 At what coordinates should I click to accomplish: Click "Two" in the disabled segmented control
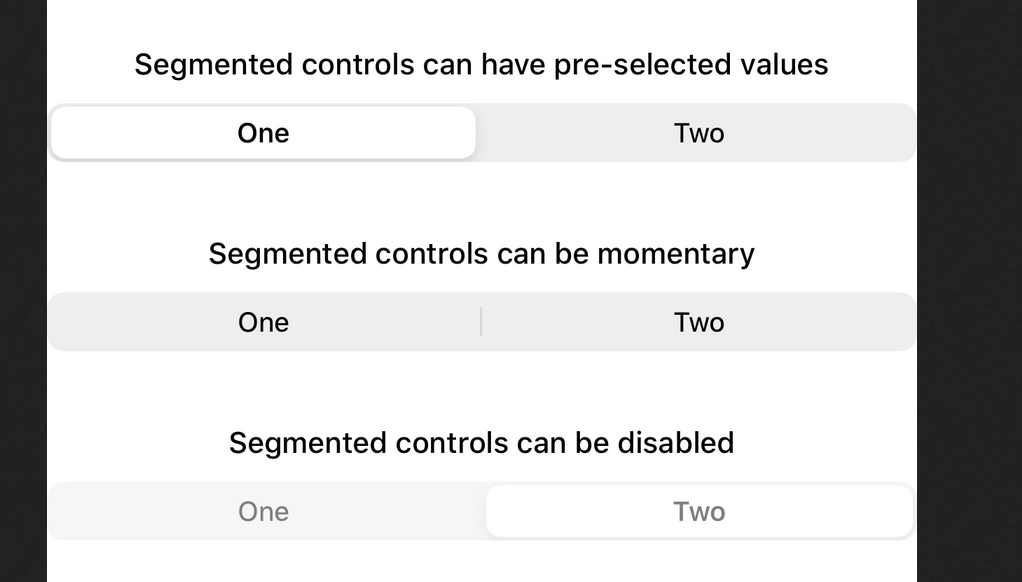(699, 510)
